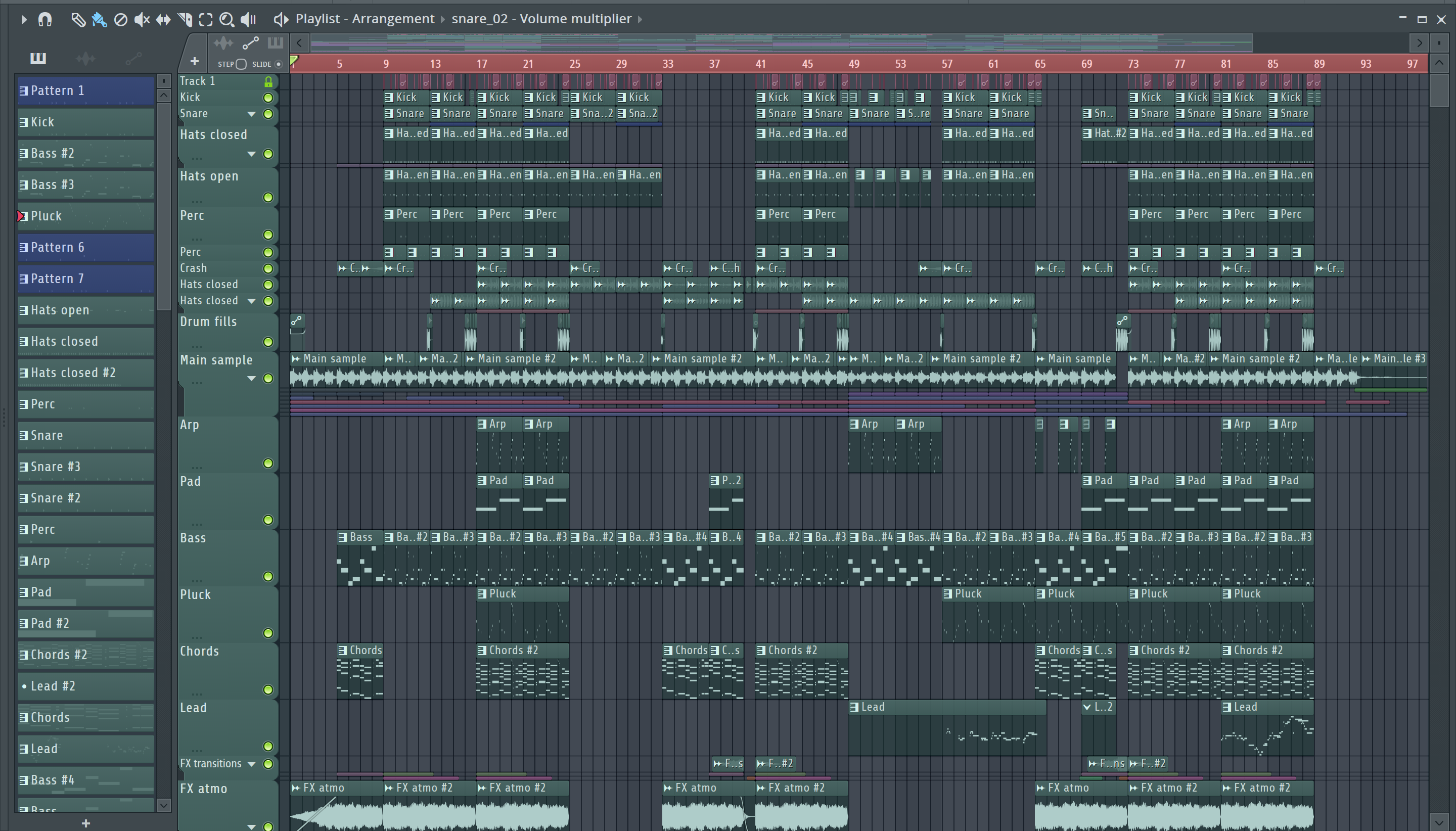Image resolution: width=1456 pixels, height=831 pixels.
Task: Select Pluck pattern in the picker
Action: click(x=85, y=216)
